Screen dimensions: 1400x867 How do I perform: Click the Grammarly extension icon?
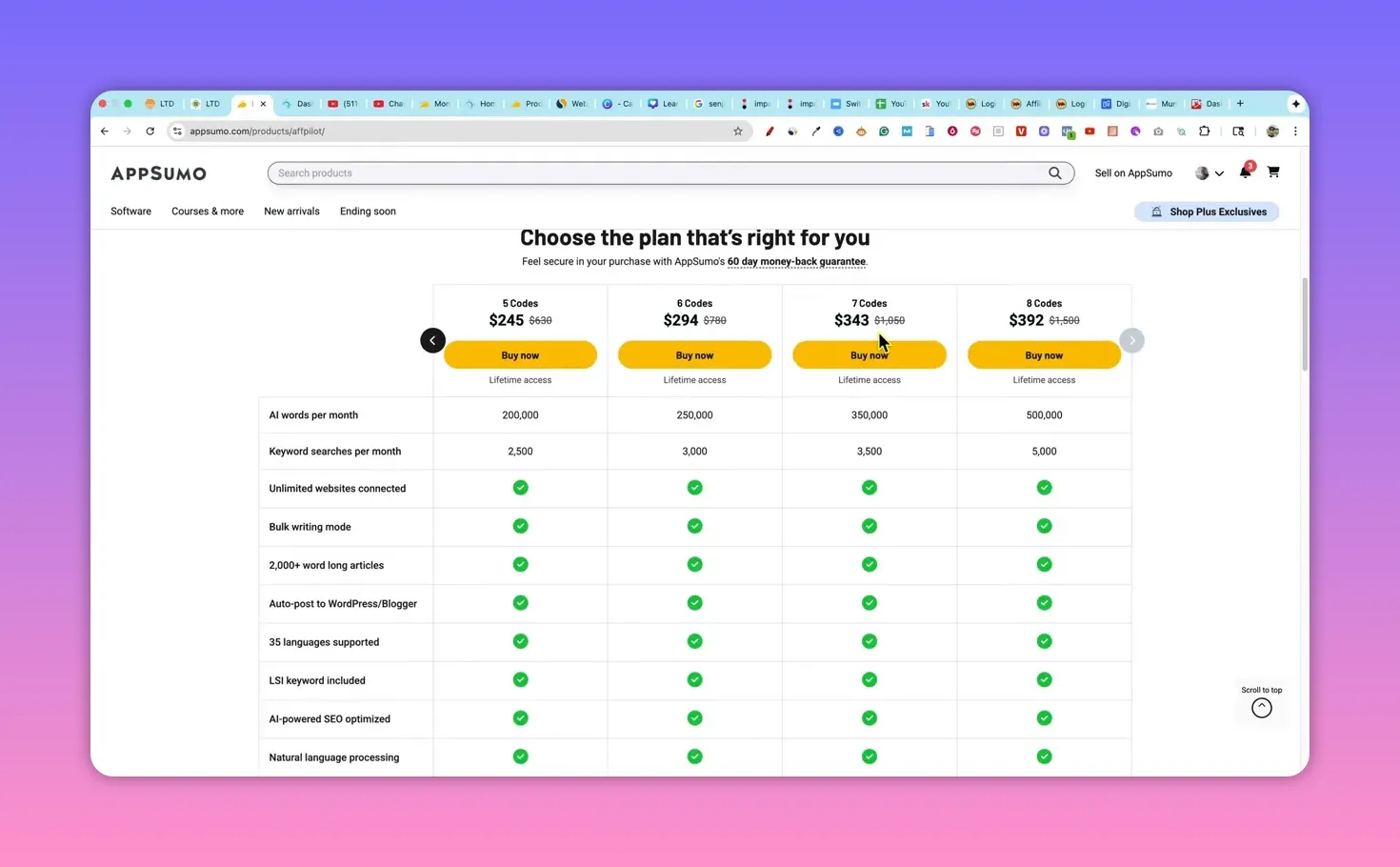click(x=884, y=131)
